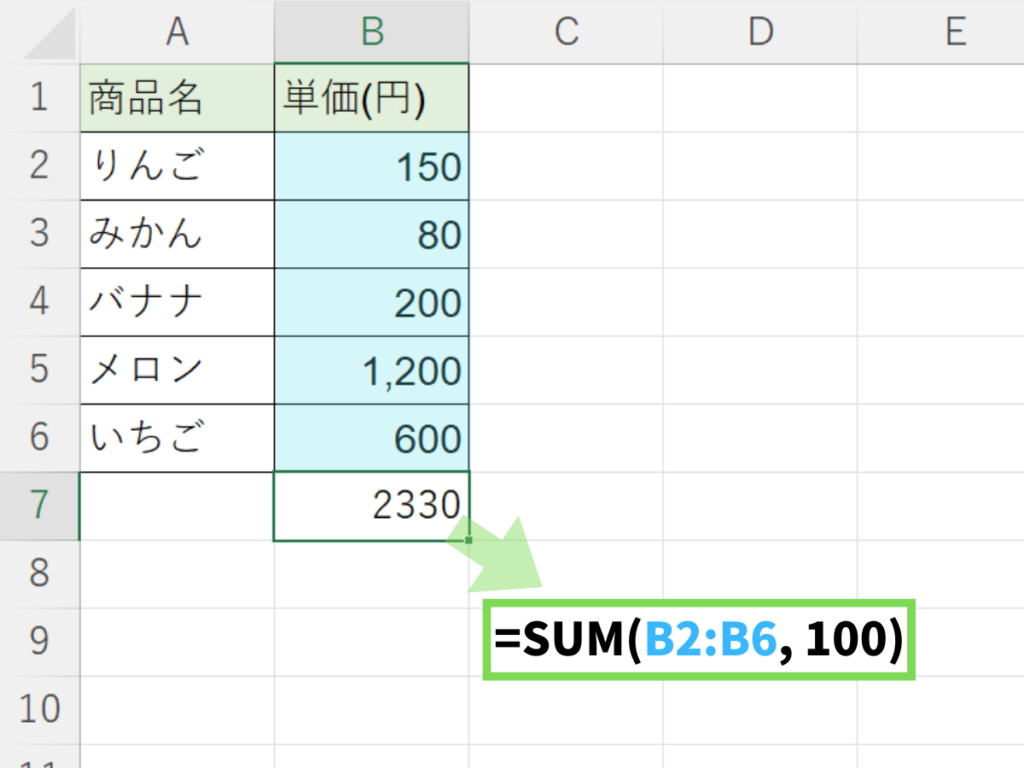Screen dimensions: 1024x768
Task: Click the いちご price cell 600
Action: [x=372, y=438]
